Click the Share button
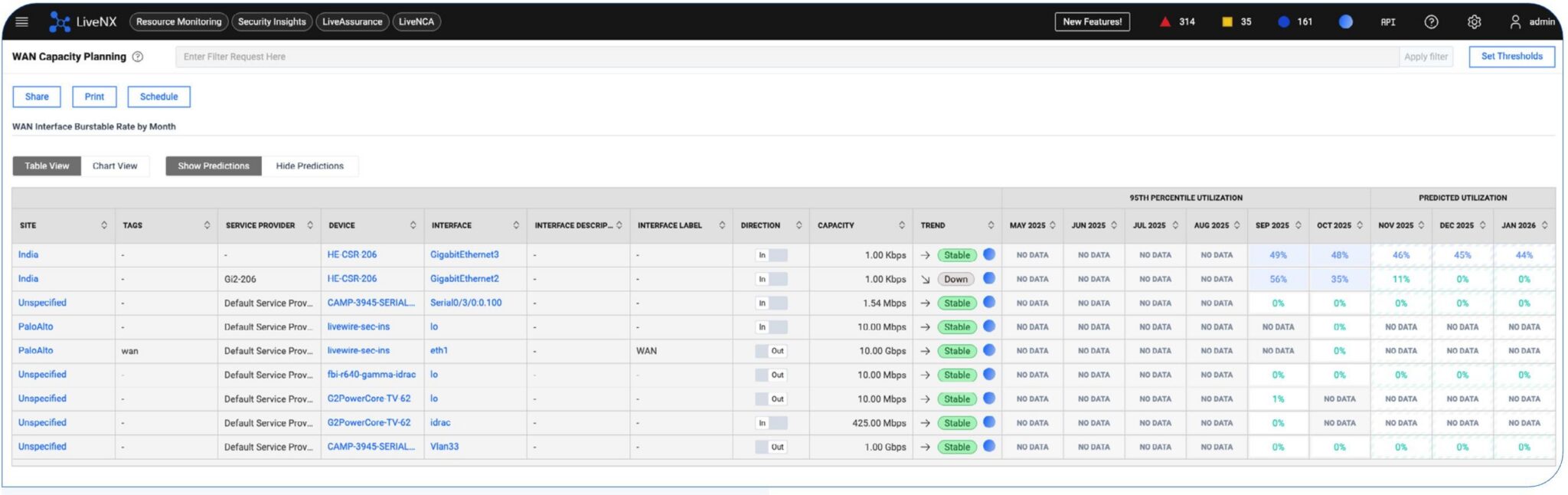This screenshot has width=1568, height=495. click(37, 97)
